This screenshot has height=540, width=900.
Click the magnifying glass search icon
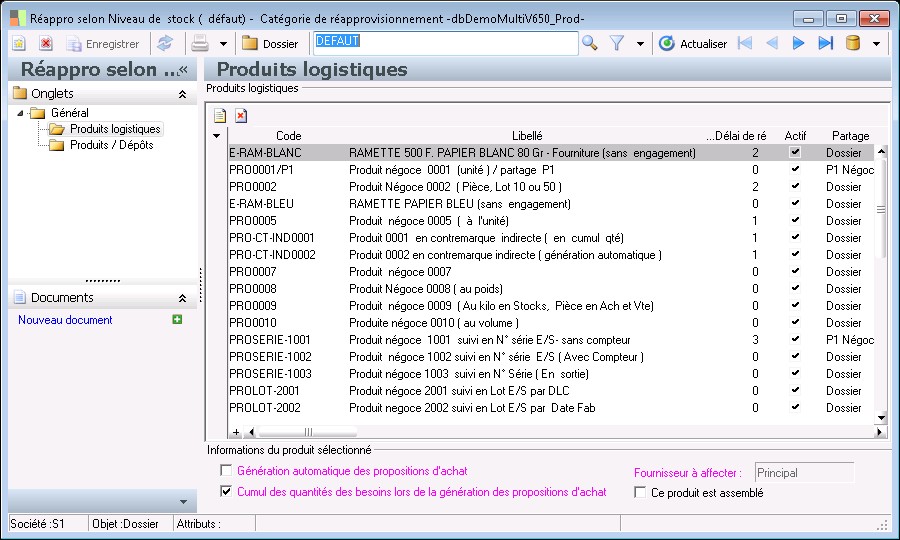[589, 44]
